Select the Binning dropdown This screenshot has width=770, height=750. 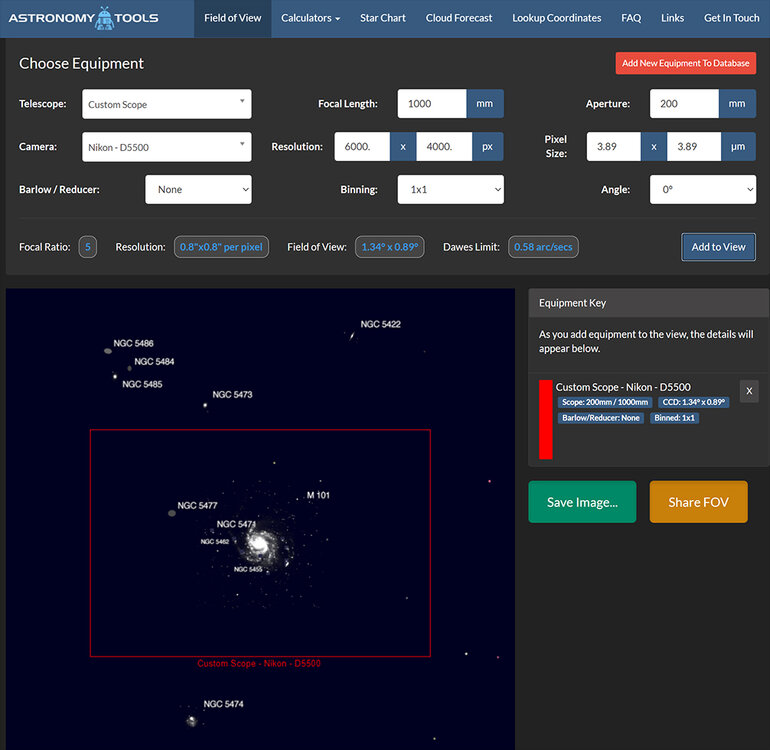[450, 189]
